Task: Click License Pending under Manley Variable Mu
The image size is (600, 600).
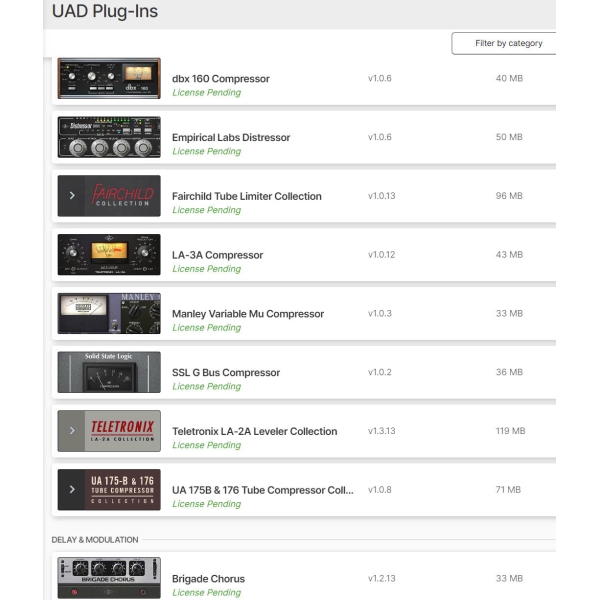Action: click(x=207, y=328)
